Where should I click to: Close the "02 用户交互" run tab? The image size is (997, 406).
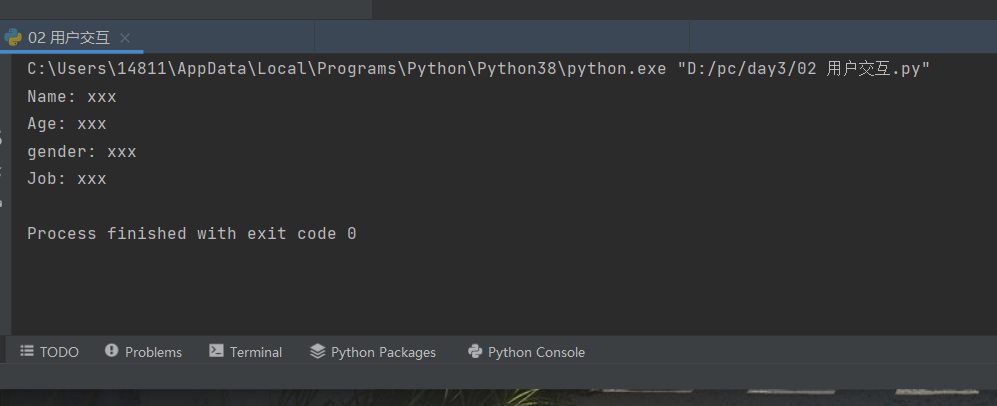125,38
